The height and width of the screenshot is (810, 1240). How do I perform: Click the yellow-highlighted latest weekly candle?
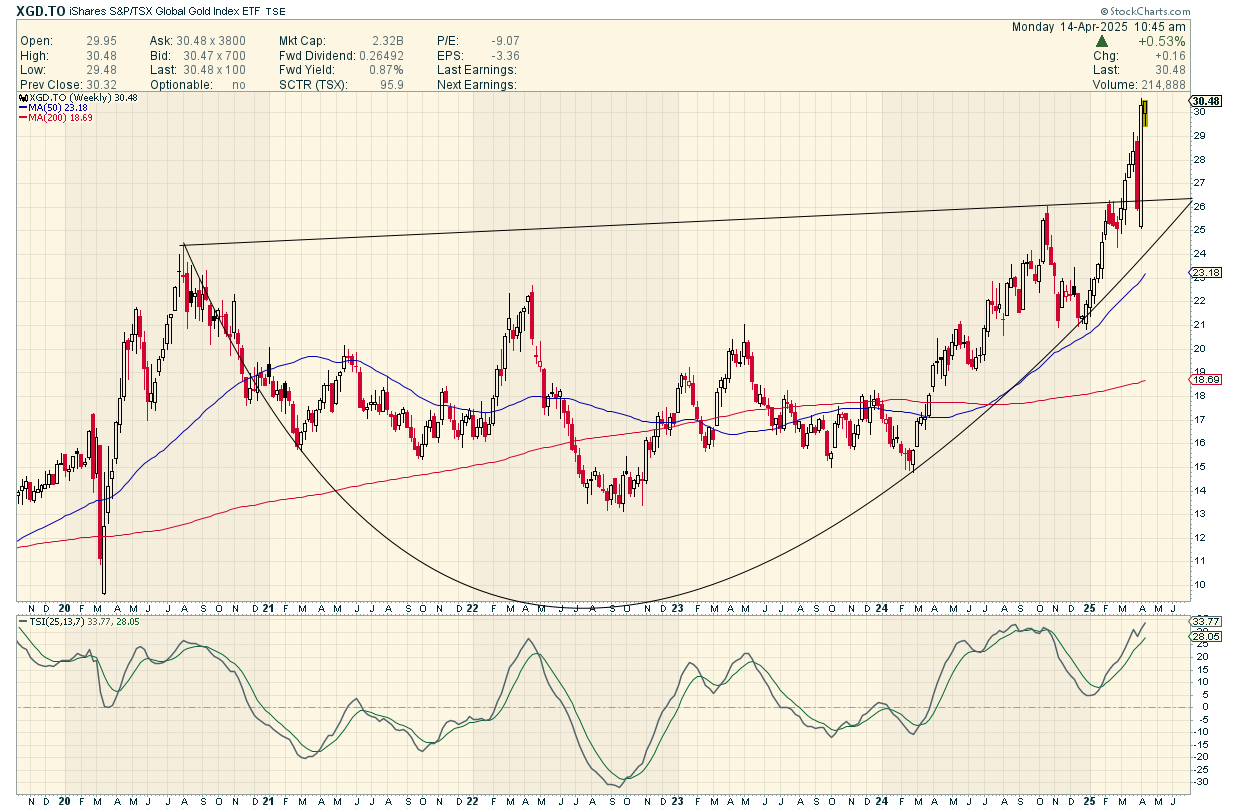click(x=1144, y=113)
